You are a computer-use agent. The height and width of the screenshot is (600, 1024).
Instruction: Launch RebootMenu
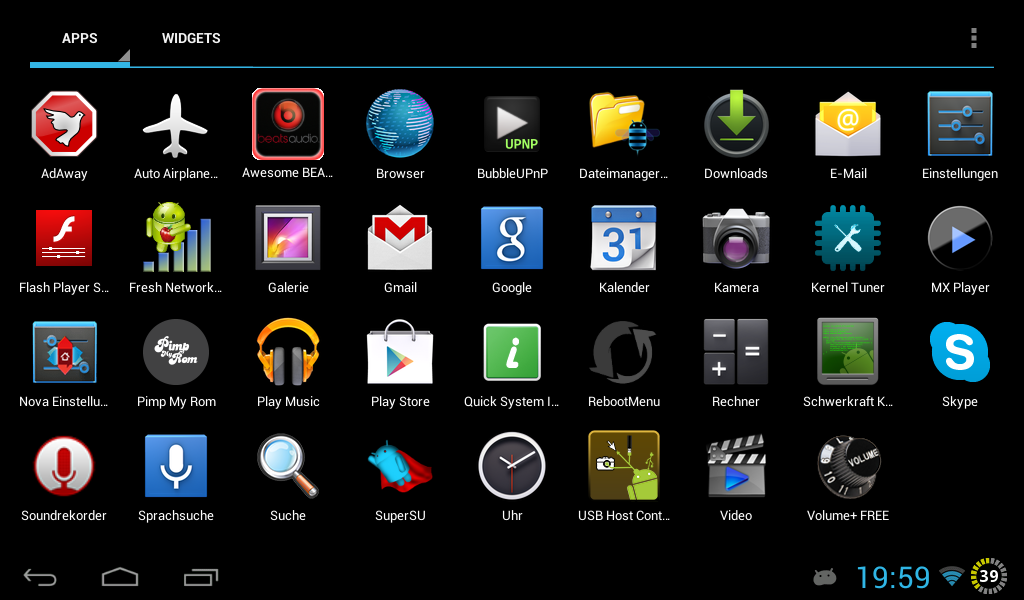coord(624,352)
